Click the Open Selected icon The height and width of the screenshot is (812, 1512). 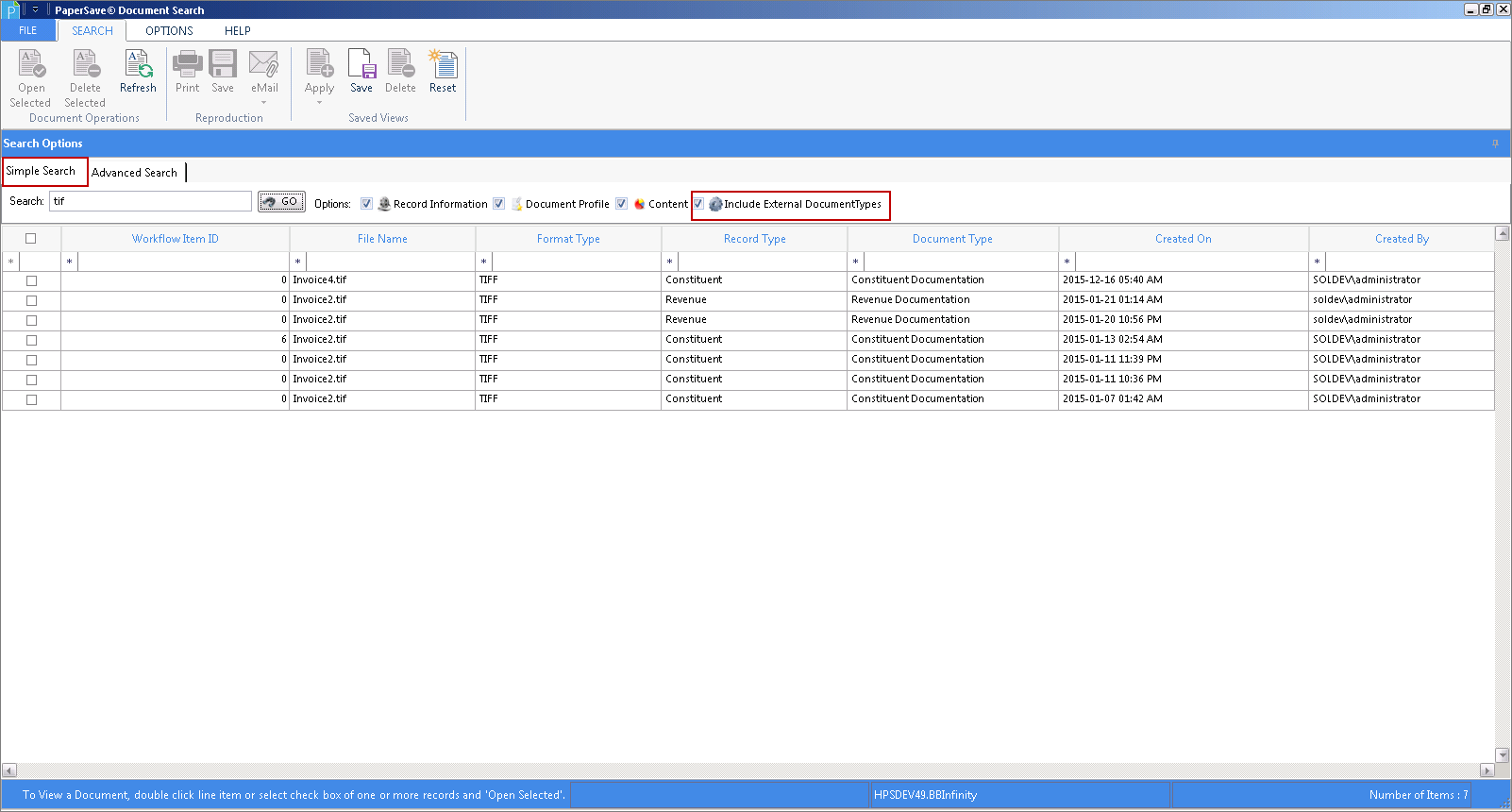pyautogui.click(x=31, y=63)
